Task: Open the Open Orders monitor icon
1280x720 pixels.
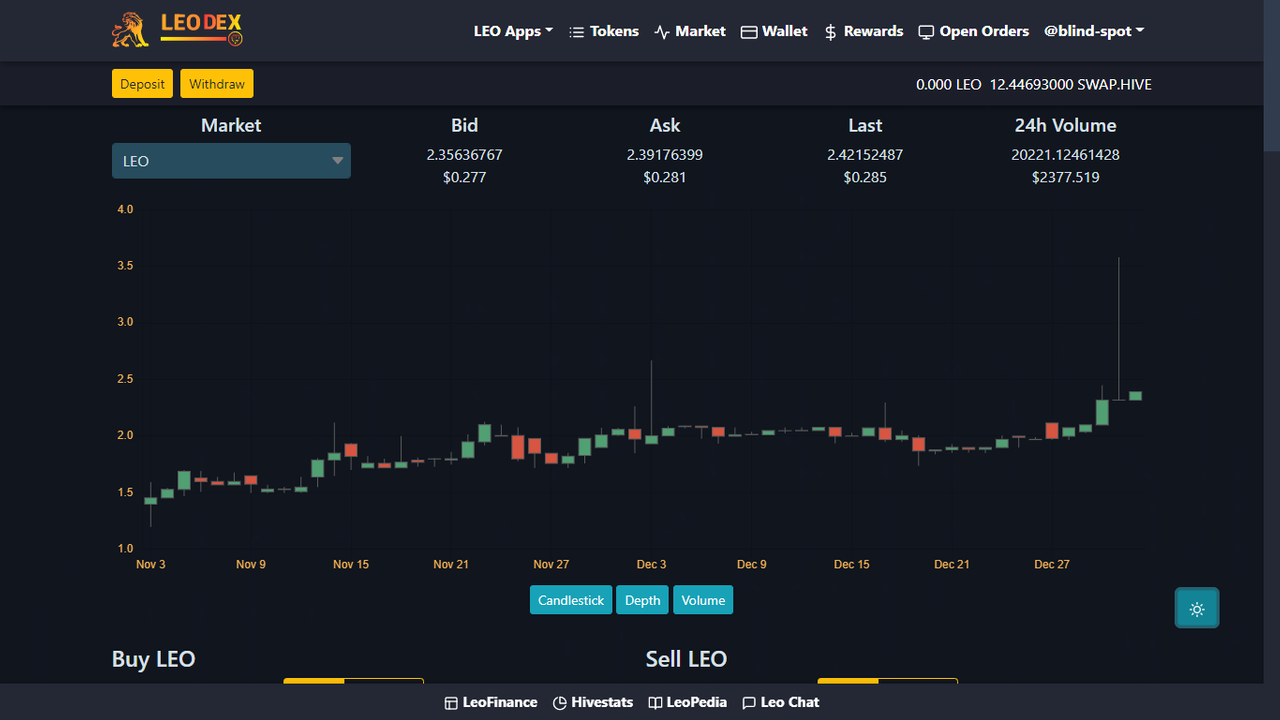Action: tap(926, 32)
